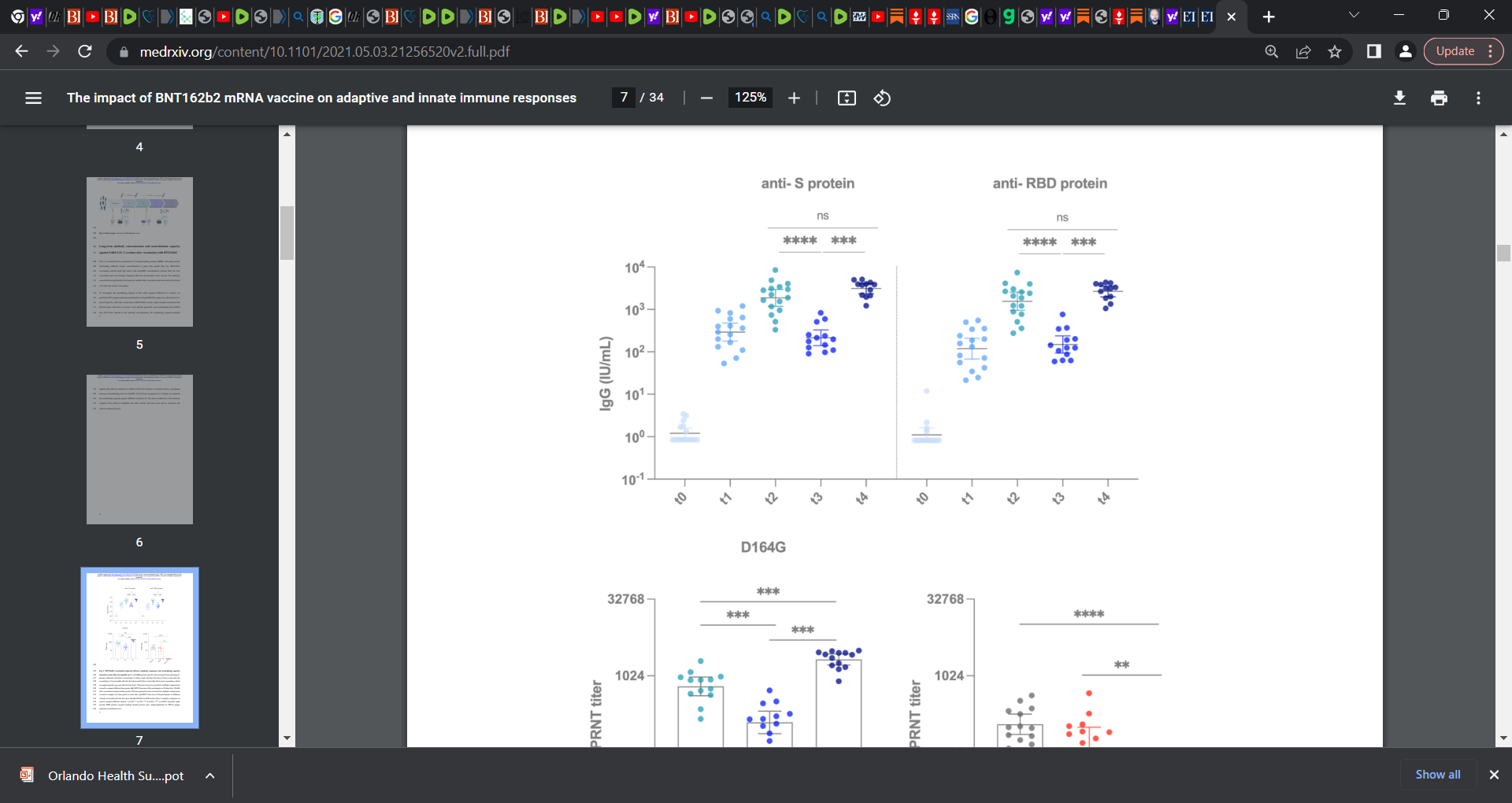Toggle the browser side panel

tap(1373, 51)
